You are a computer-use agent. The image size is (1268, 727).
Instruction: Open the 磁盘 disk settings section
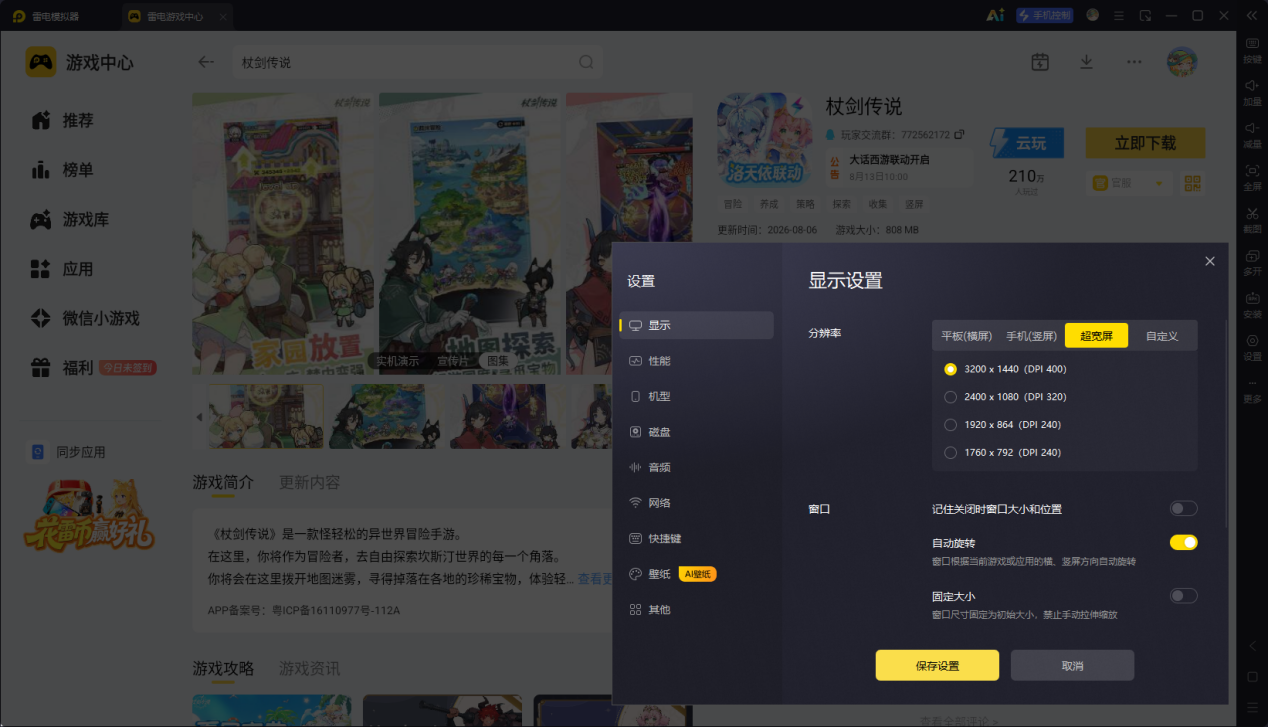click(x=696, y=432)
